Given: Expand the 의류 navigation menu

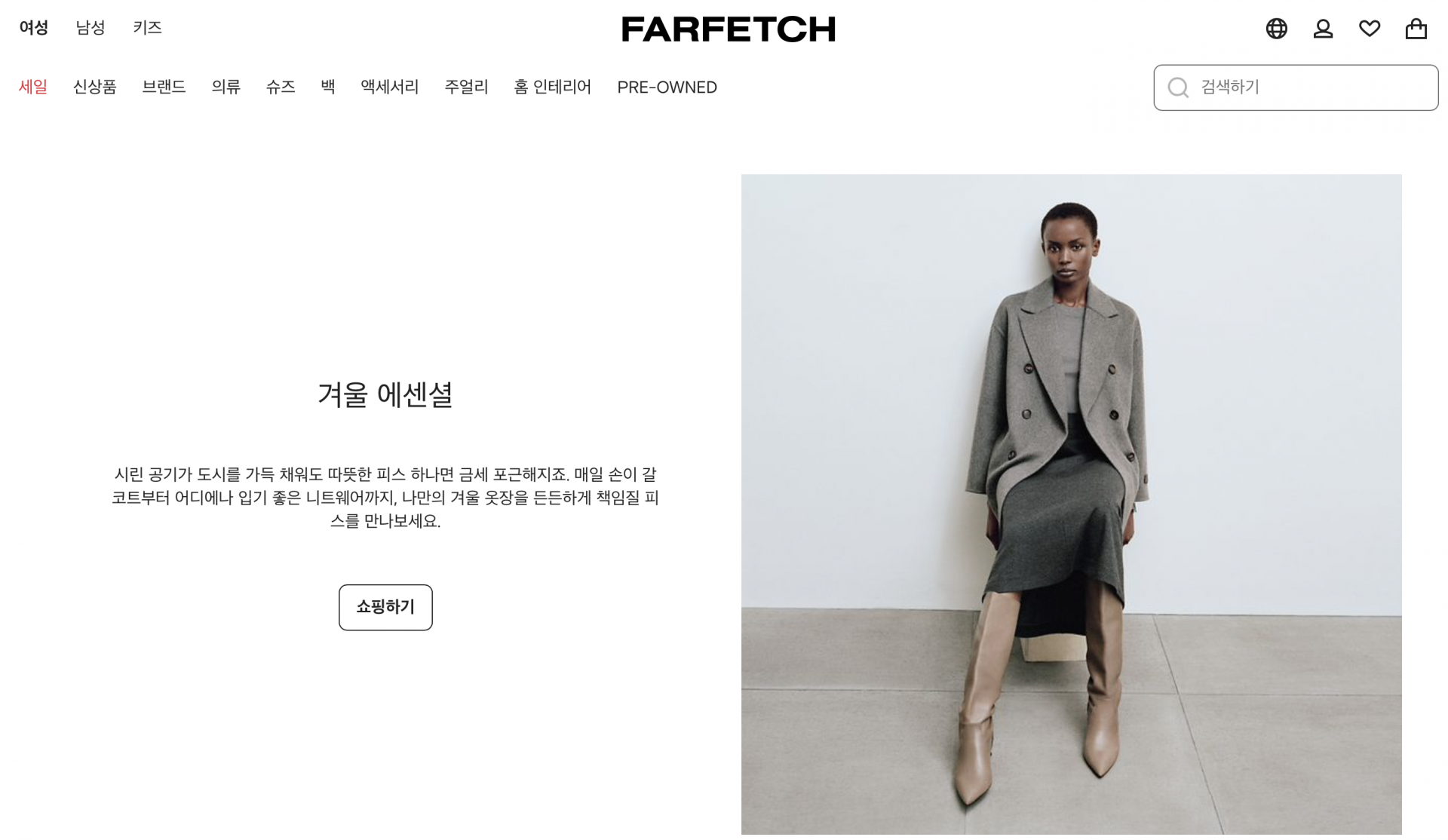Looking at the screenshot, I should click(225, 87).
